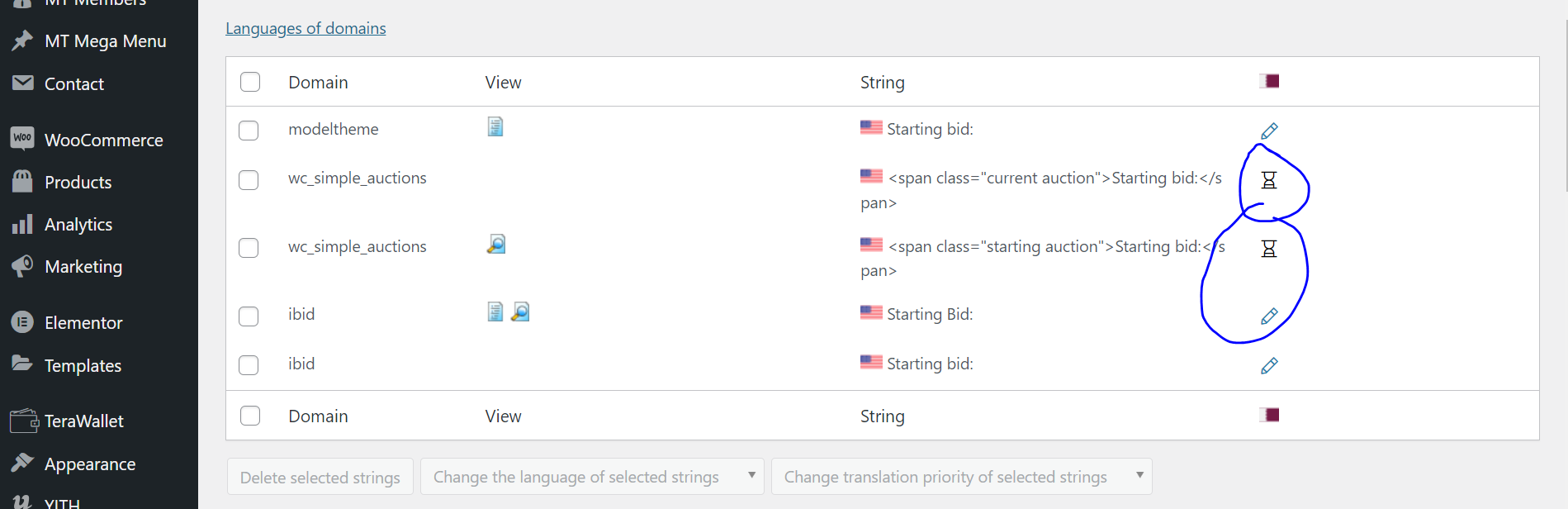Click the TeraWallet wallet icon
This screenshot has height=509, width=1568.
(24, 421)
